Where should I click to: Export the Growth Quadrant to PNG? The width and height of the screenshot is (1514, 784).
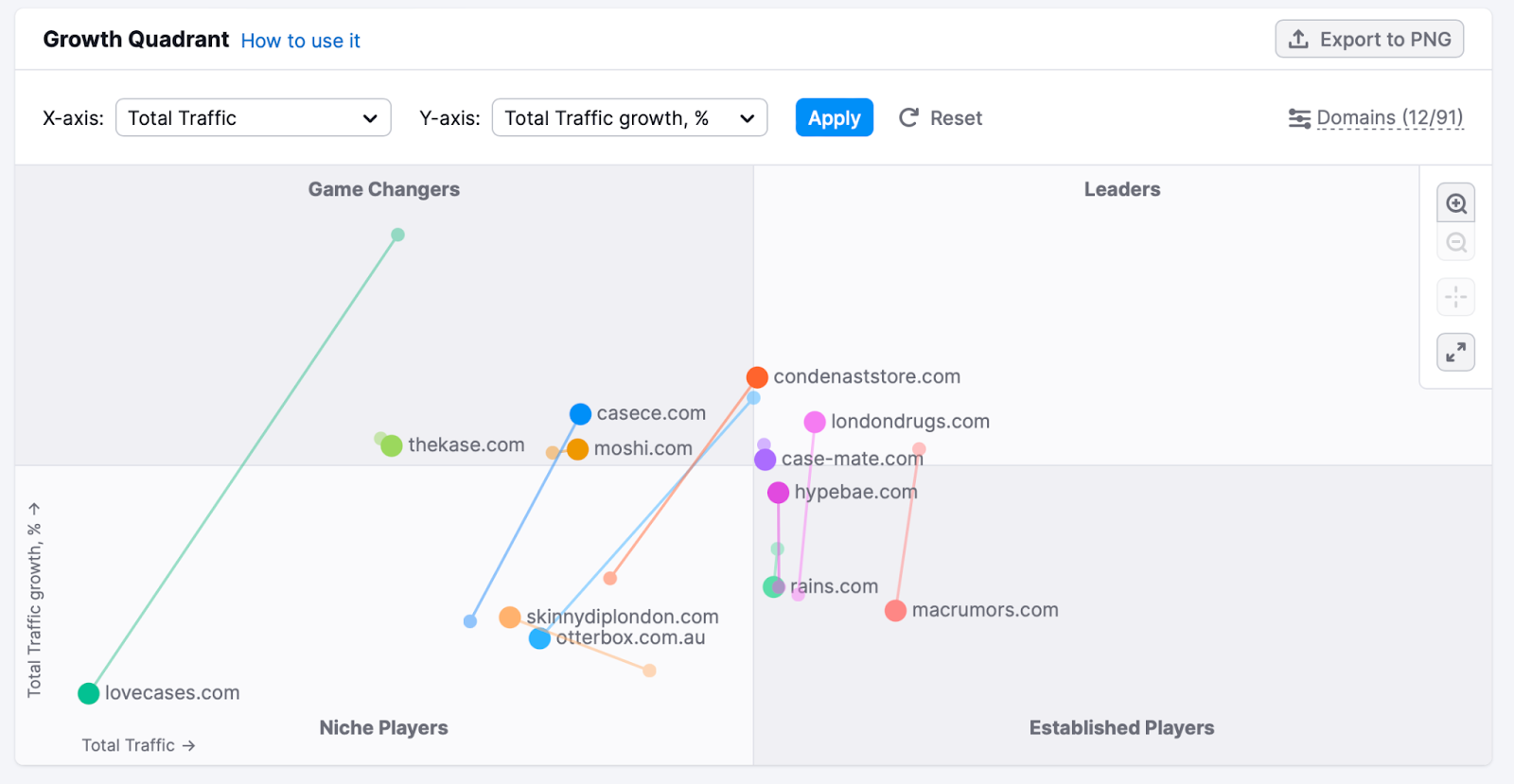pos(1367,39)
